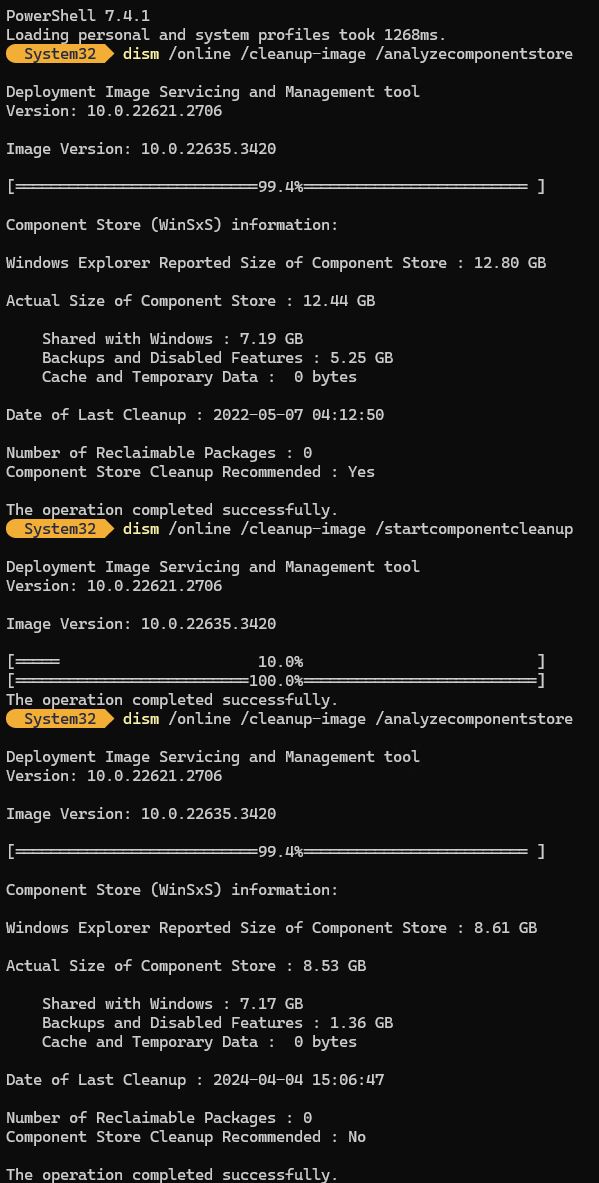Select the 8.61 GB reported size line
The width and height of the screenshot is (599, 1183).
[x=272, y=927]
